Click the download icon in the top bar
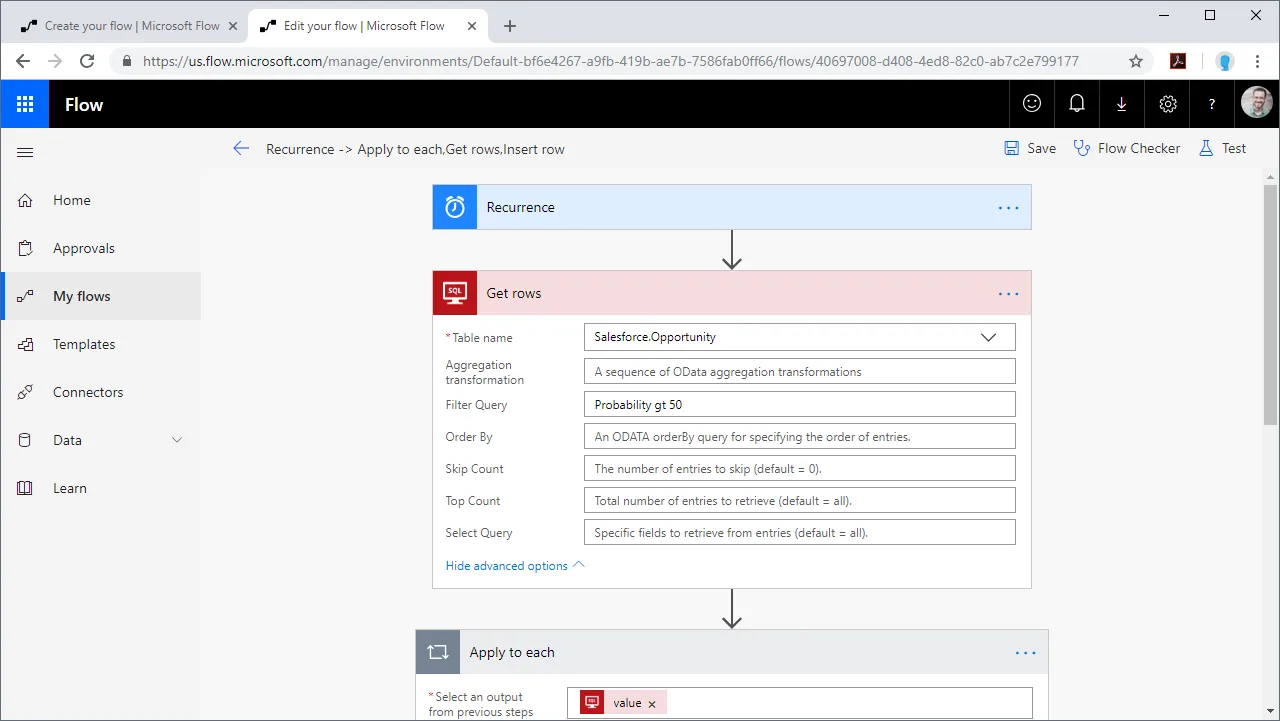The image size is (1280, 721). 1121,103
